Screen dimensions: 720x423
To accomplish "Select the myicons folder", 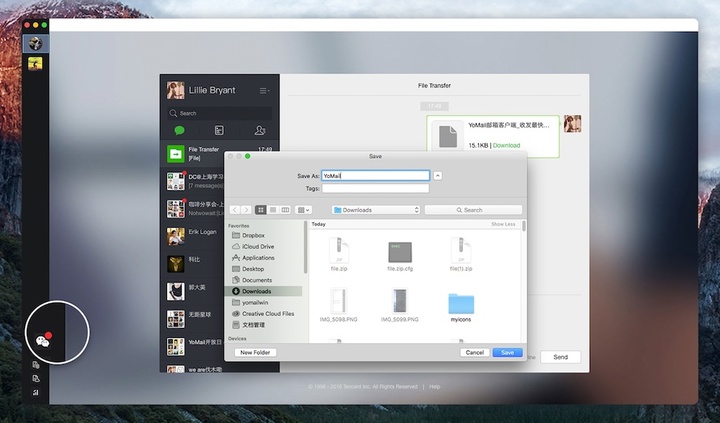I will point(460,305).
